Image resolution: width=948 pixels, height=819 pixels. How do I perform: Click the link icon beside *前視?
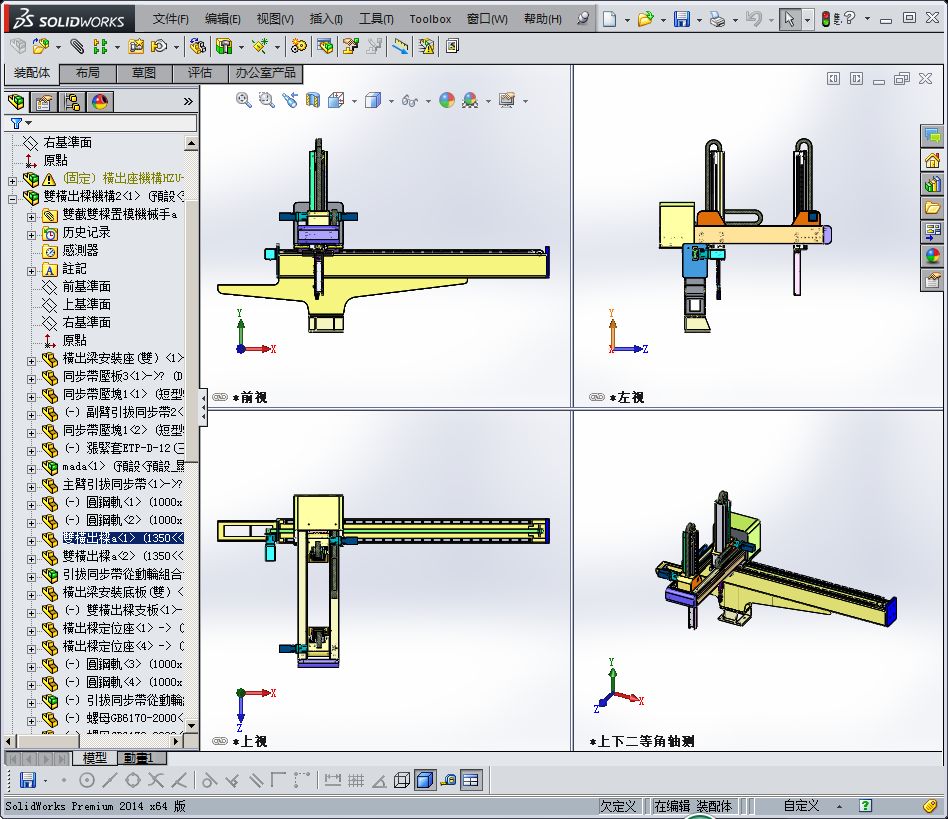point(220,397)
